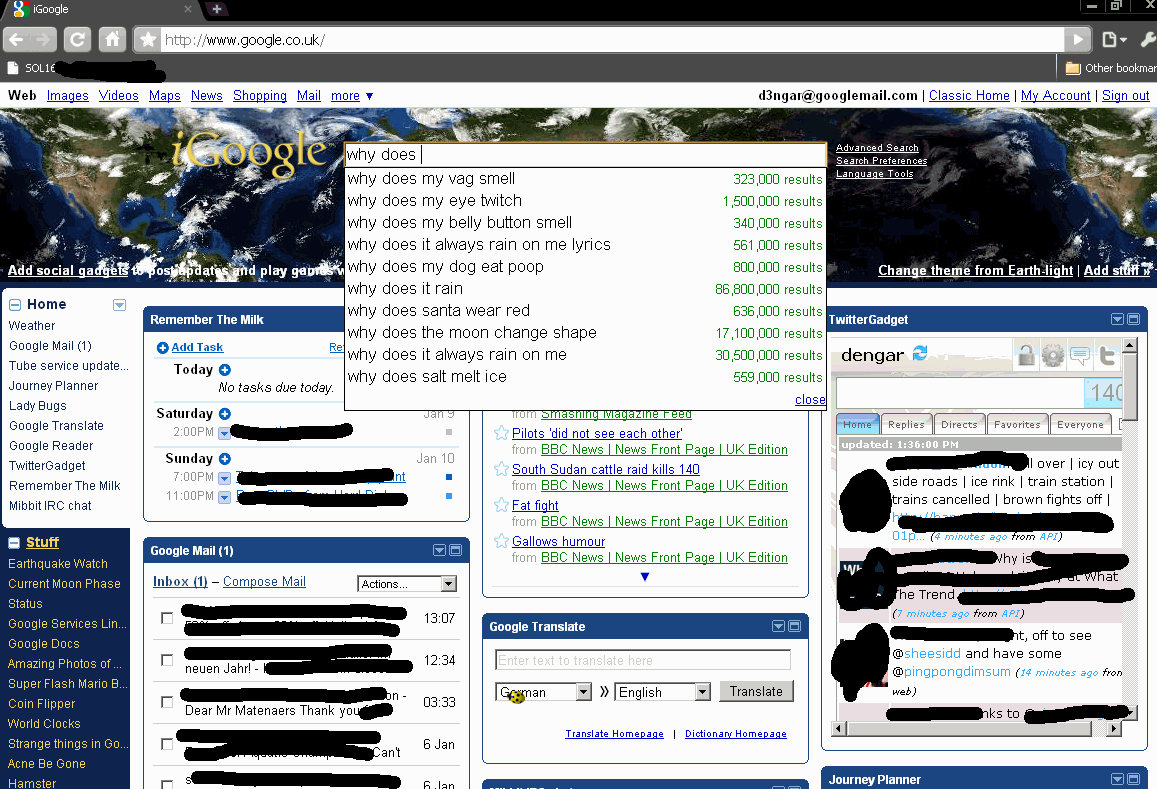Add a task for Sunday plus icon
Screen dimensions: 1157x789
pos(225,459)
